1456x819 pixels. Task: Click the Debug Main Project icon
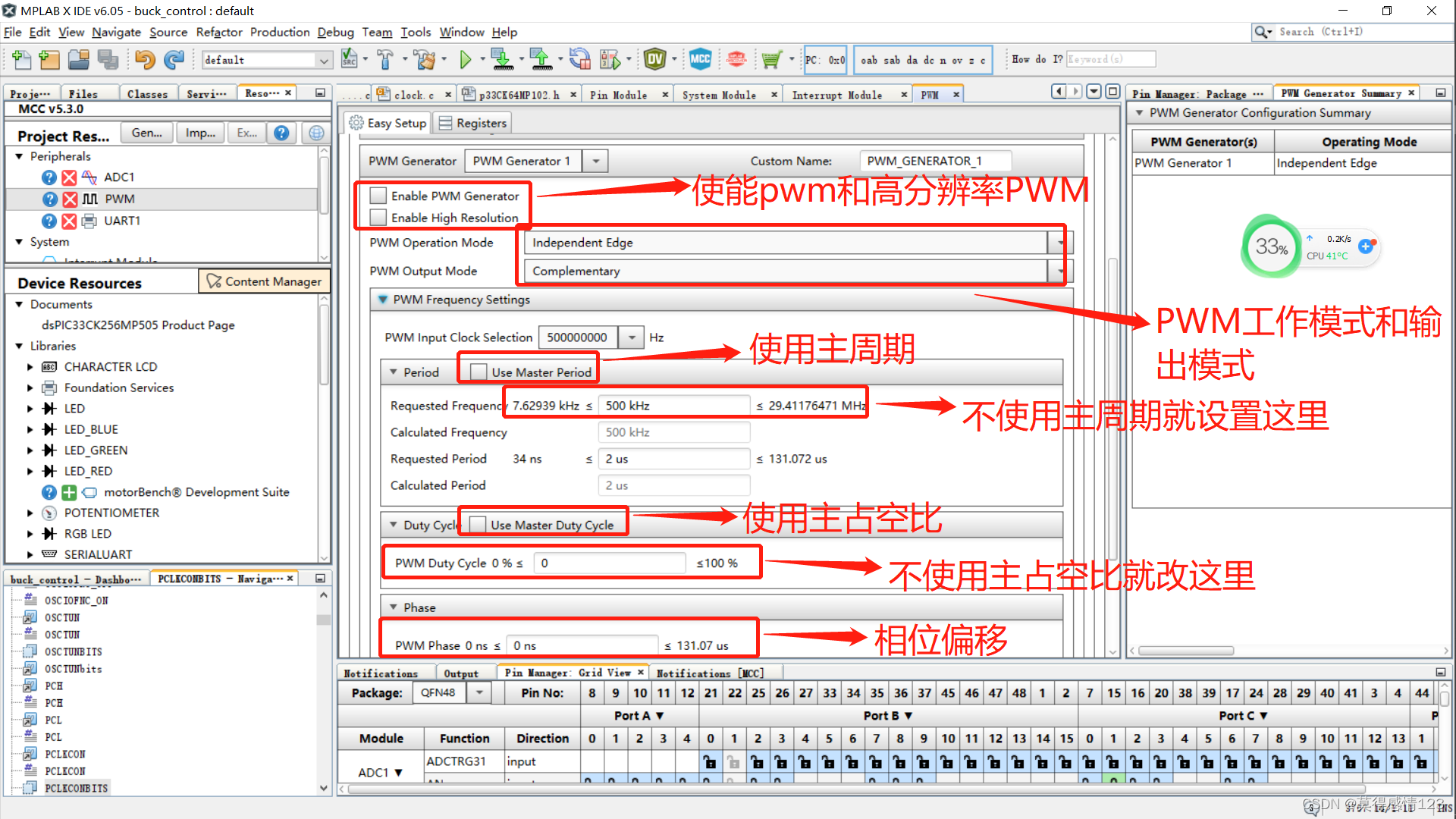[x=610, y=59]
